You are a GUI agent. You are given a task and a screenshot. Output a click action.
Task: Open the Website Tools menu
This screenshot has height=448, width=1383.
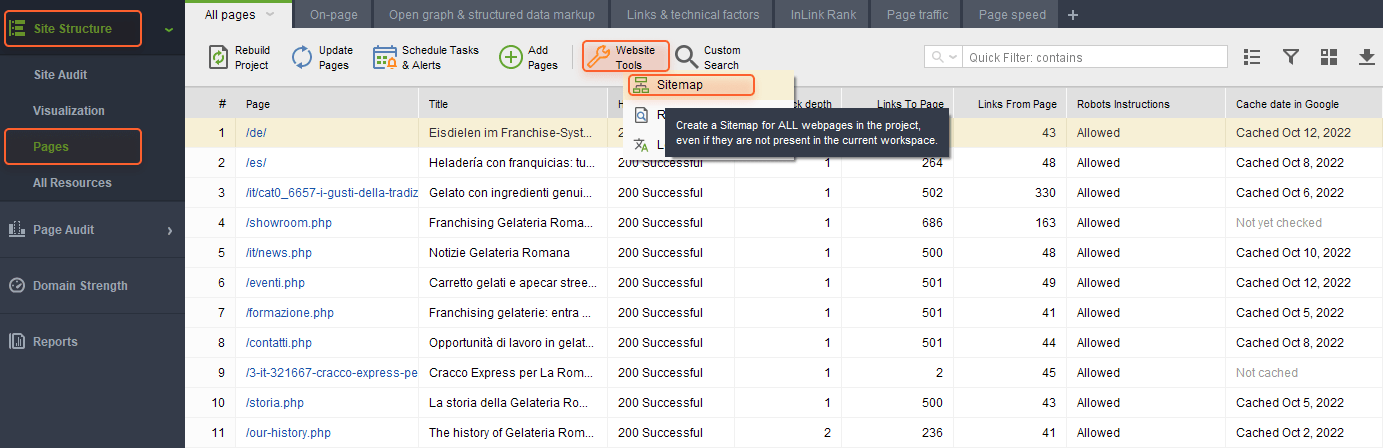[626, 57]
